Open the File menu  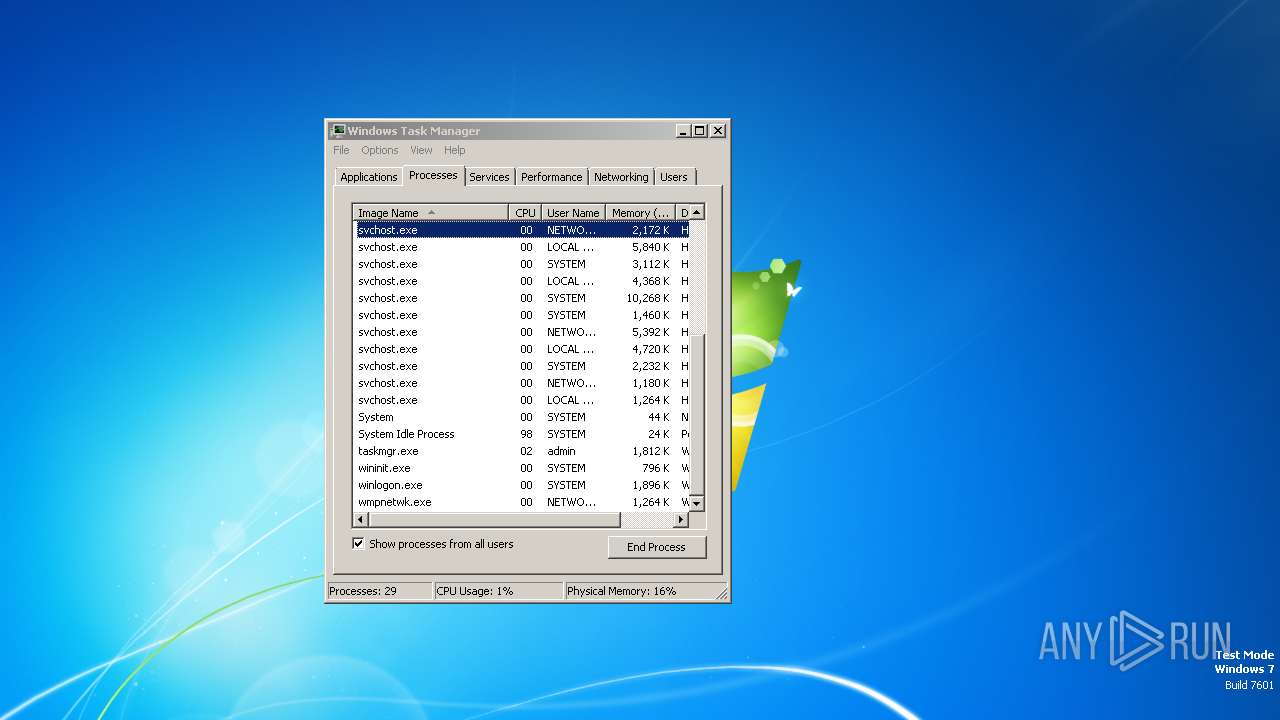point(341,150)
